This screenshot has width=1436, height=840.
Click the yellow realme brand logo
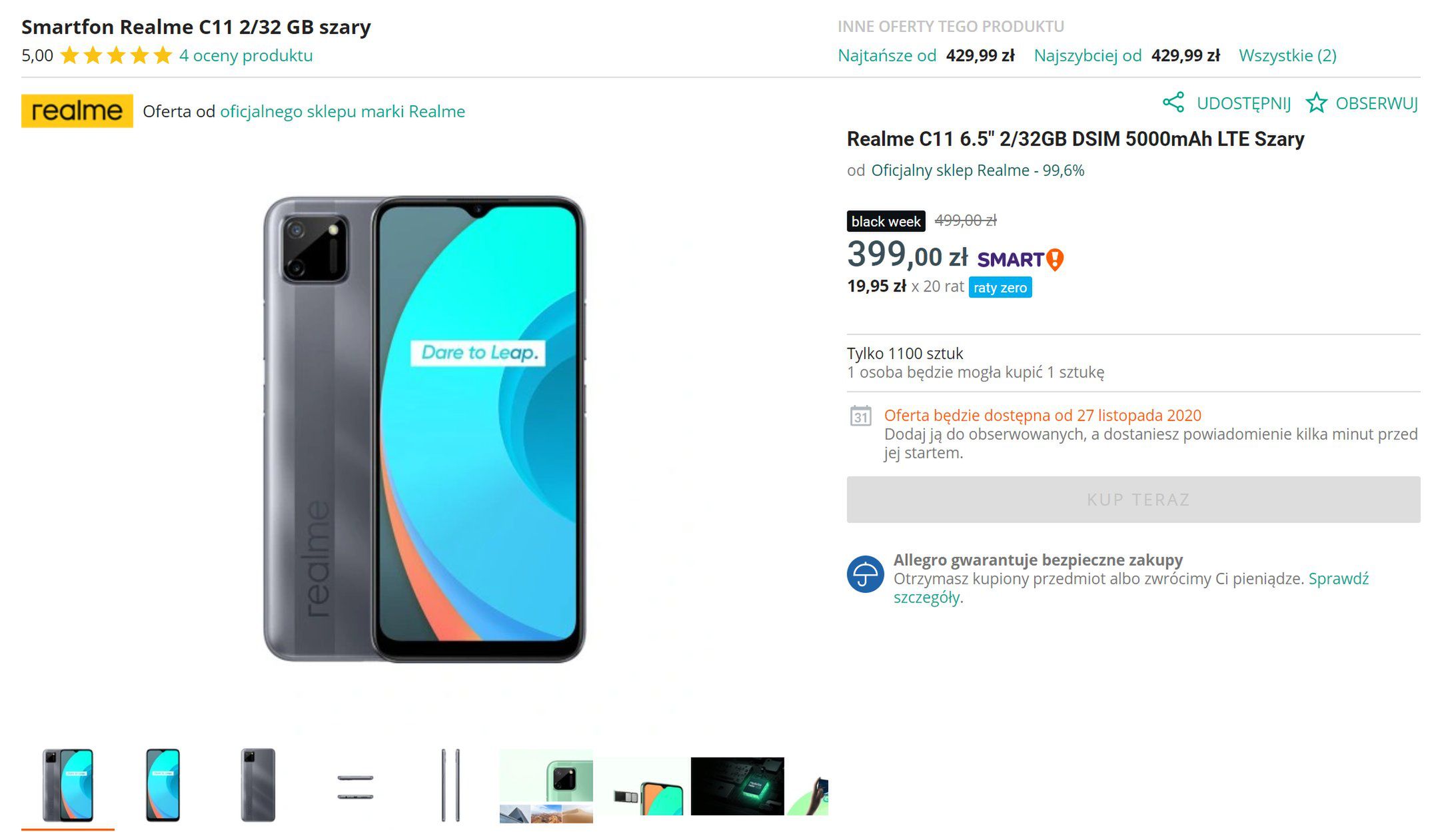click(x=77, y=111)
